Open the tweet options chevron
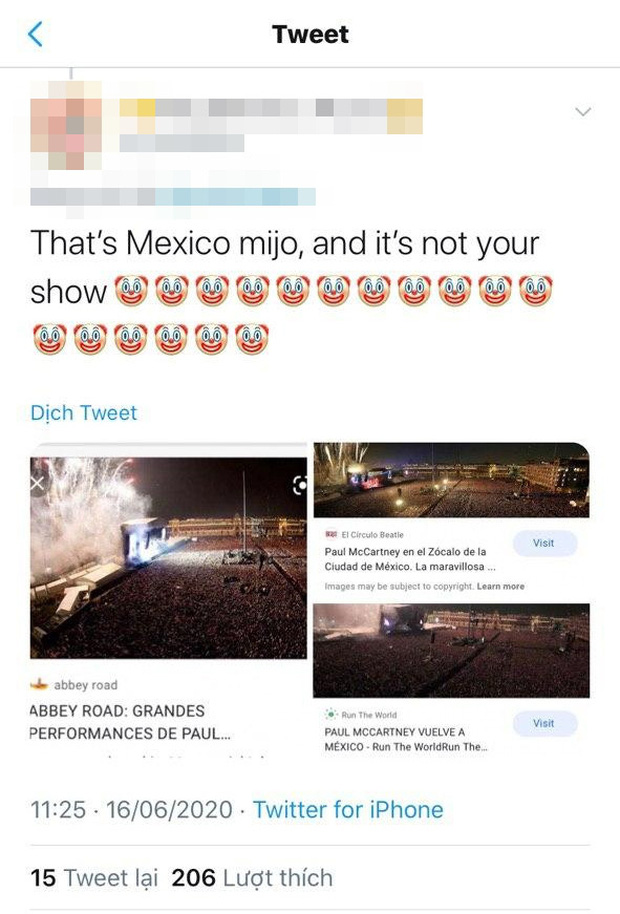 pyautogui.click(x=583, y=111)
